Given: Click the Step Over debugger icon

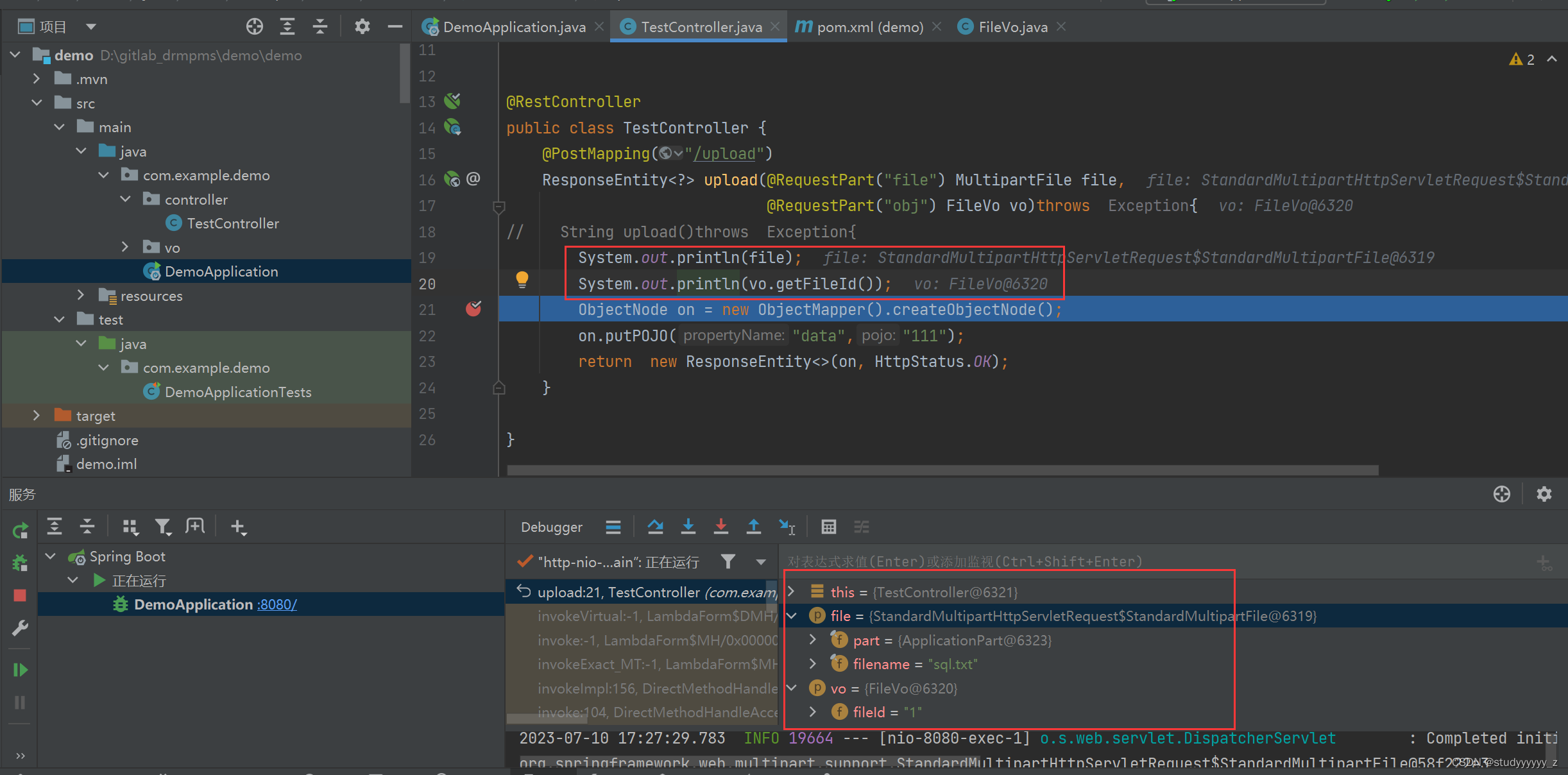Looking at the screenshot, I should [655, 527].
